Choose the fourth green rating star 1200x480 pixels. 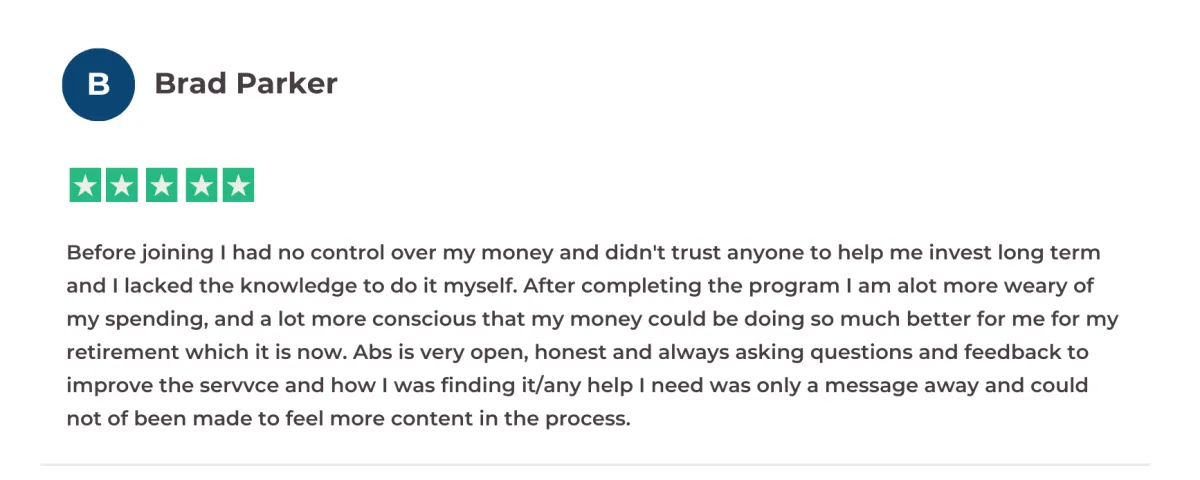200,185
